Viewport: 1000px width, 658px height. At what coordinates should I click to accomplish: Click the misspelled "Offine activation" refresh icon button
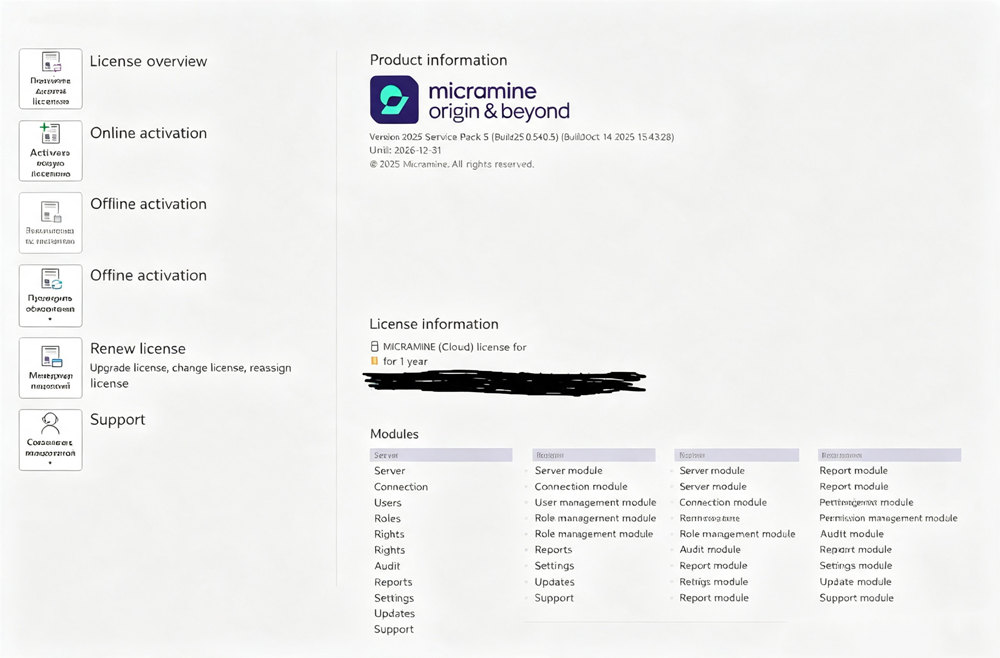tap(50, 296)
